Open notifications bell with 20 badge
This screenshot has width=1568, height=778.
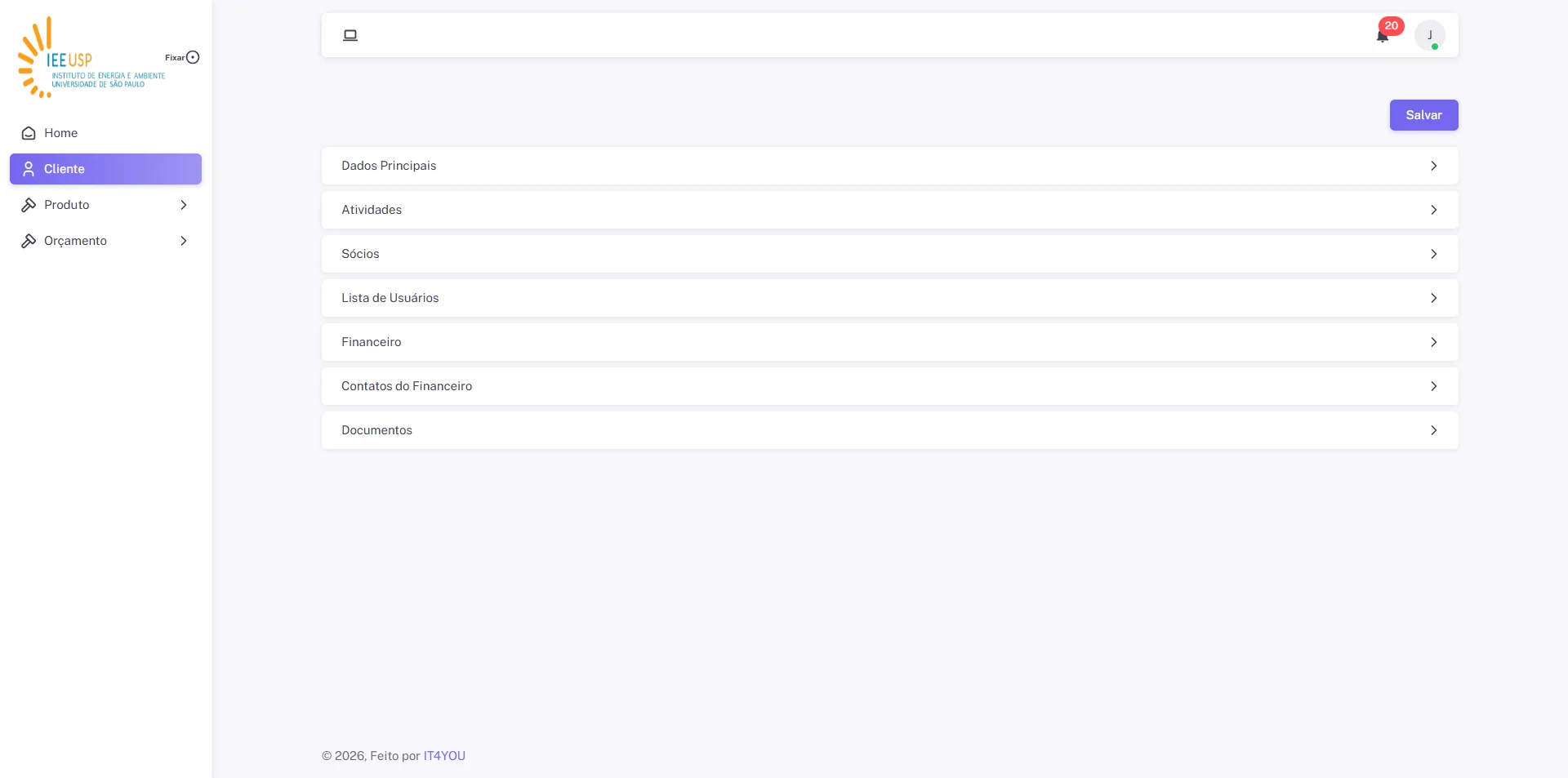pos(1383,35)
